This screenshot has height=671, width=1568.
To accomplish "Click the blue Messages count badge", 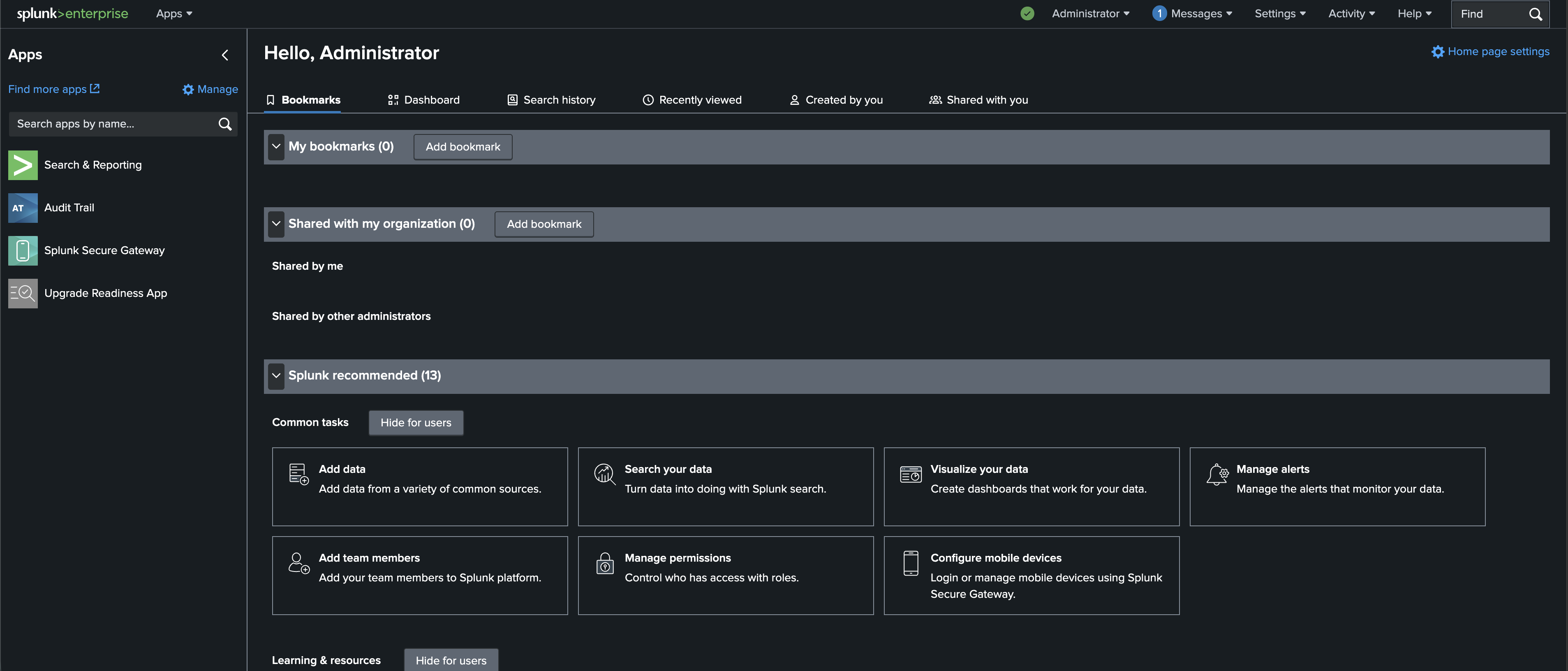I will click(1159, 14).
